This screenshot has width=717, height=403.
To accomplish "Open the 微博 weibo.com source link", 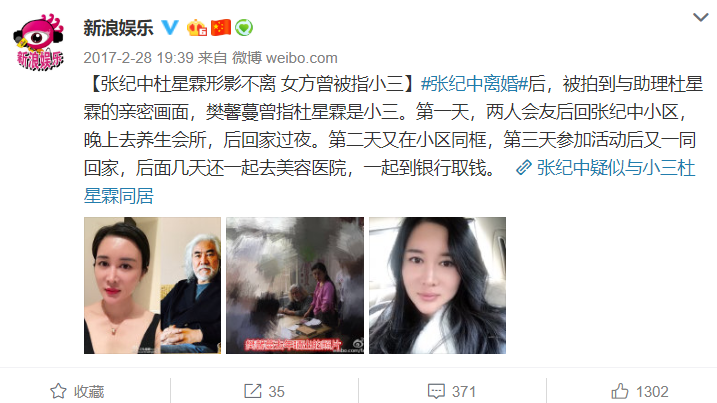I will pyautogui.click(x=284, y=58).
